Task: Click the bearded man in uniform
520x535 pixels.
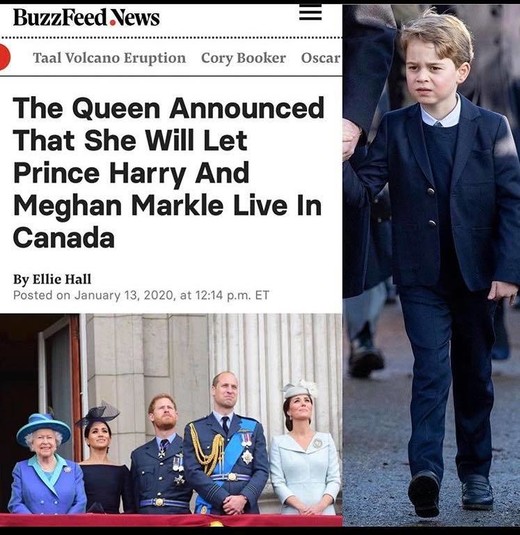Action: [x=161, y=456]
